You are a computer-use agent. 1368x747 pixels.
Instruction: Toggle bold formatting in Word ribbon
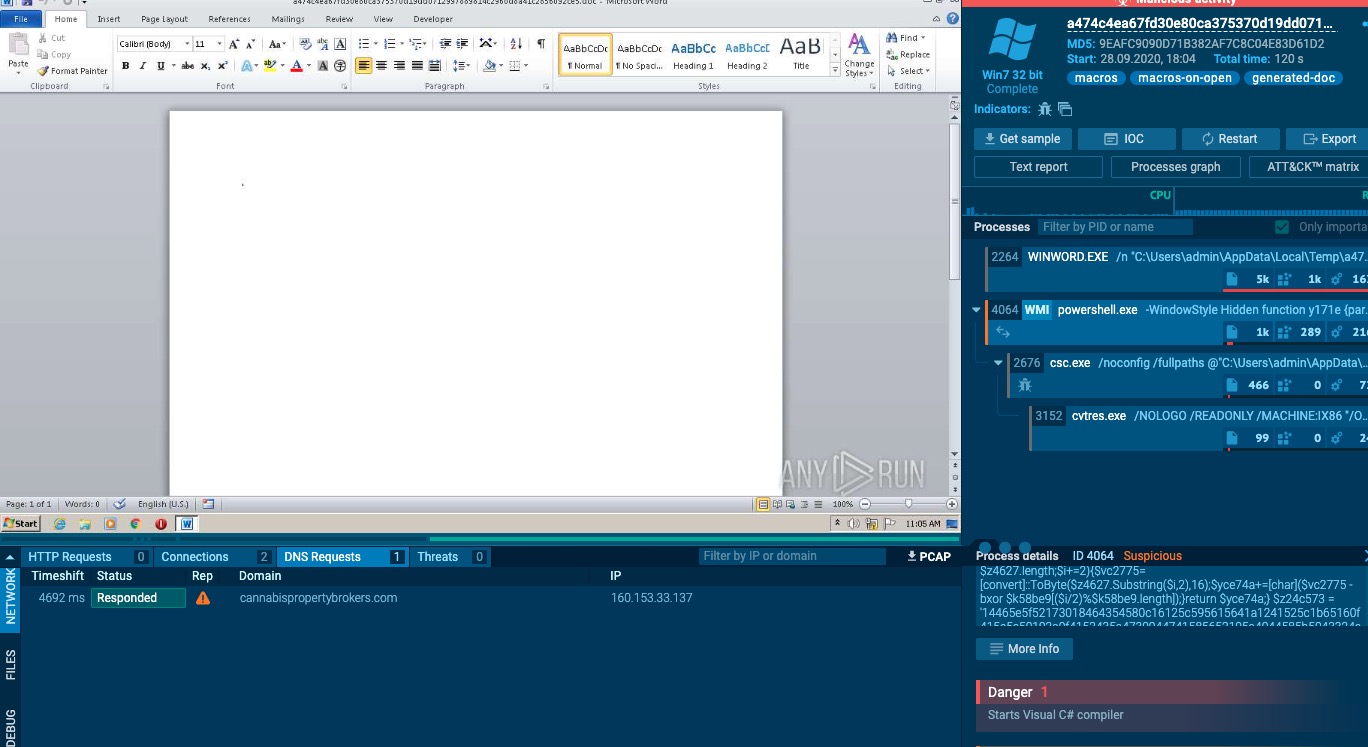click(x=125, y=66)
